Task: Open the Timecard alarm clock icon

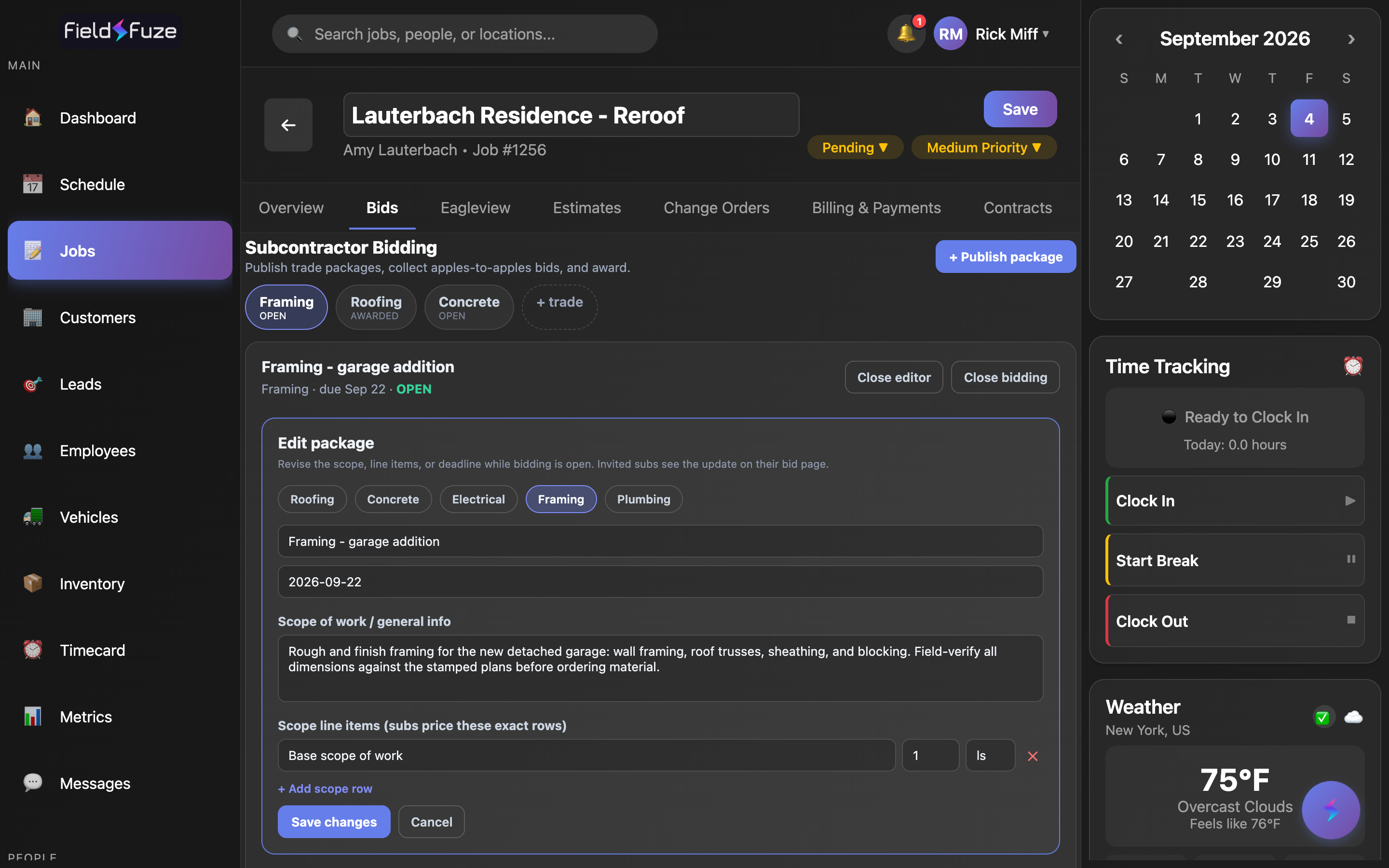Action: tap(33, 651)
